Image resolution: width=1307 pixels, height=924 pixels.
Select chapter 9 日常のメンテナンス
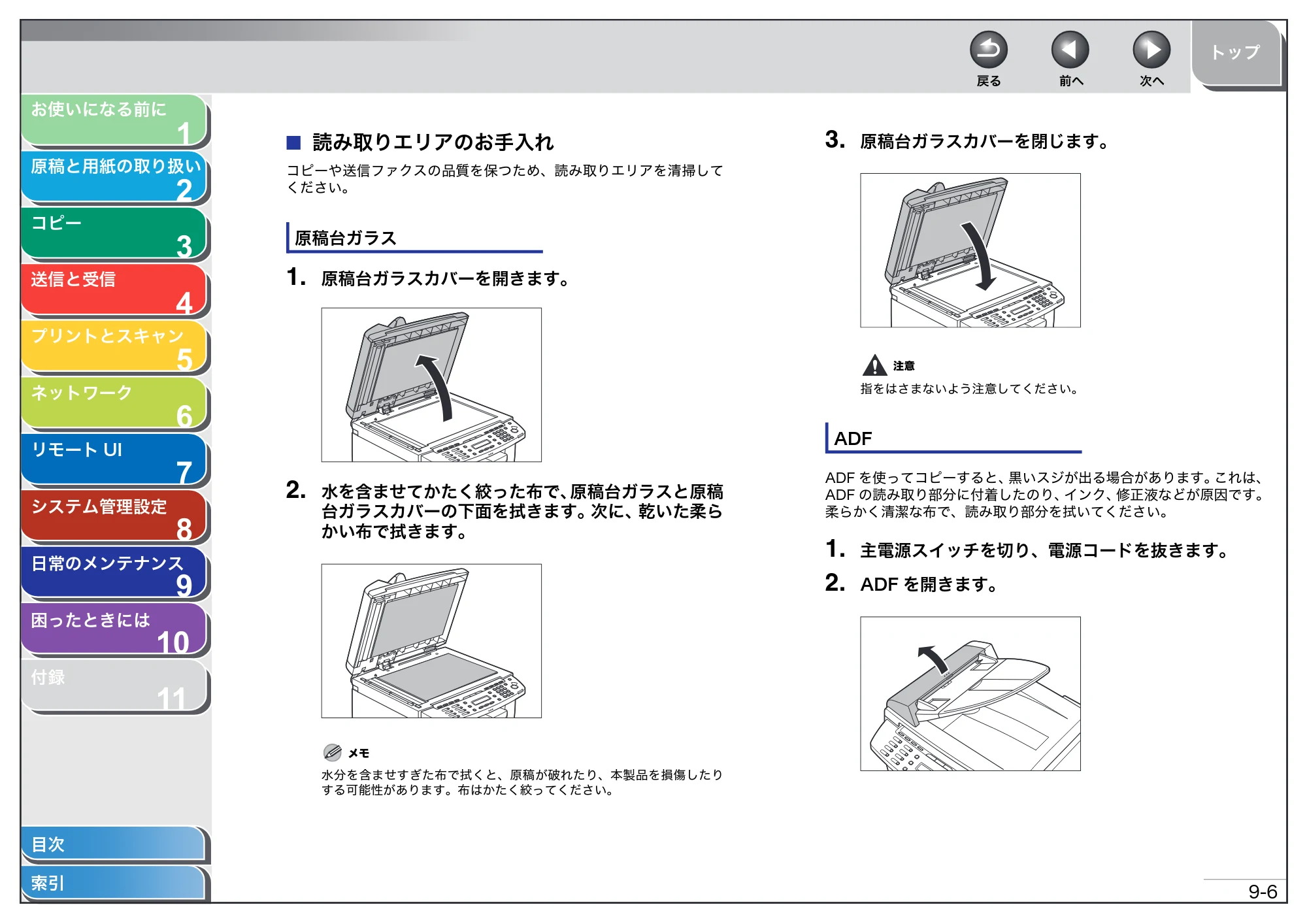114,574
